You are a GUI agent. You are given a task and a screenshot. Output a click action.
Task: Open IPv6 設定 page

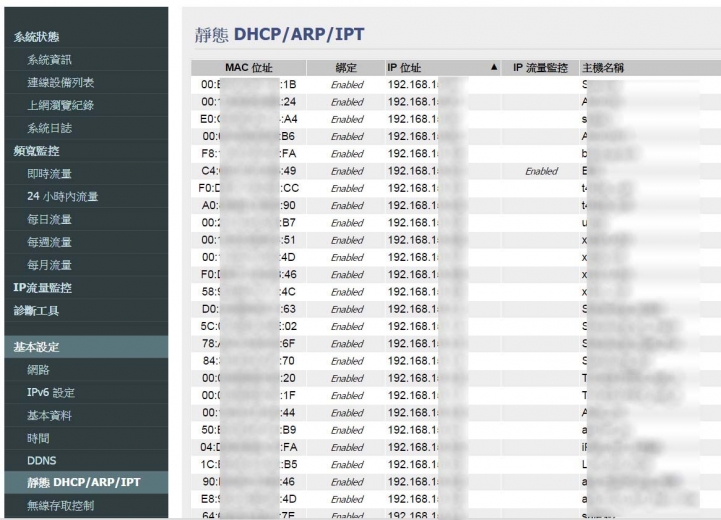click(51, 393)
